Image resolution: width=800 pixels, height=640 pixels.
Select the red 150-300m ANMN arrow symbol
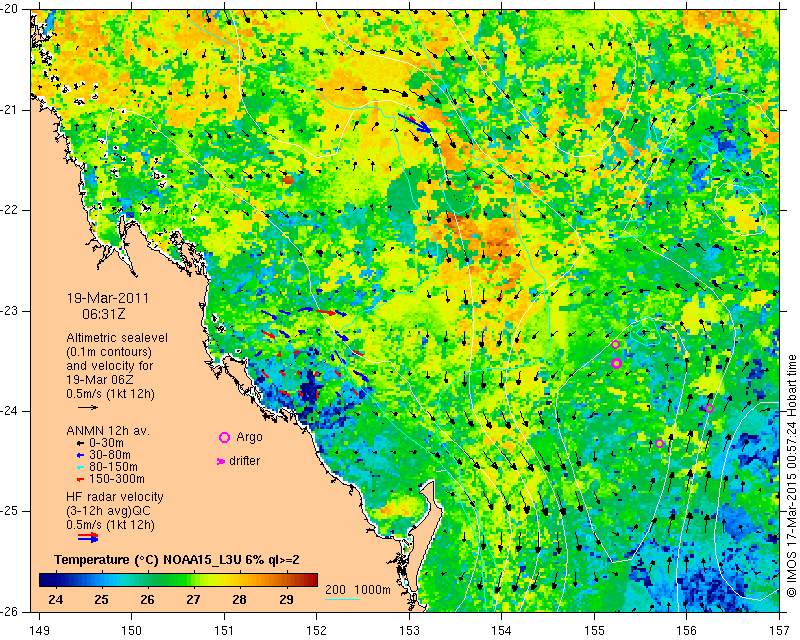click(80, 479)
